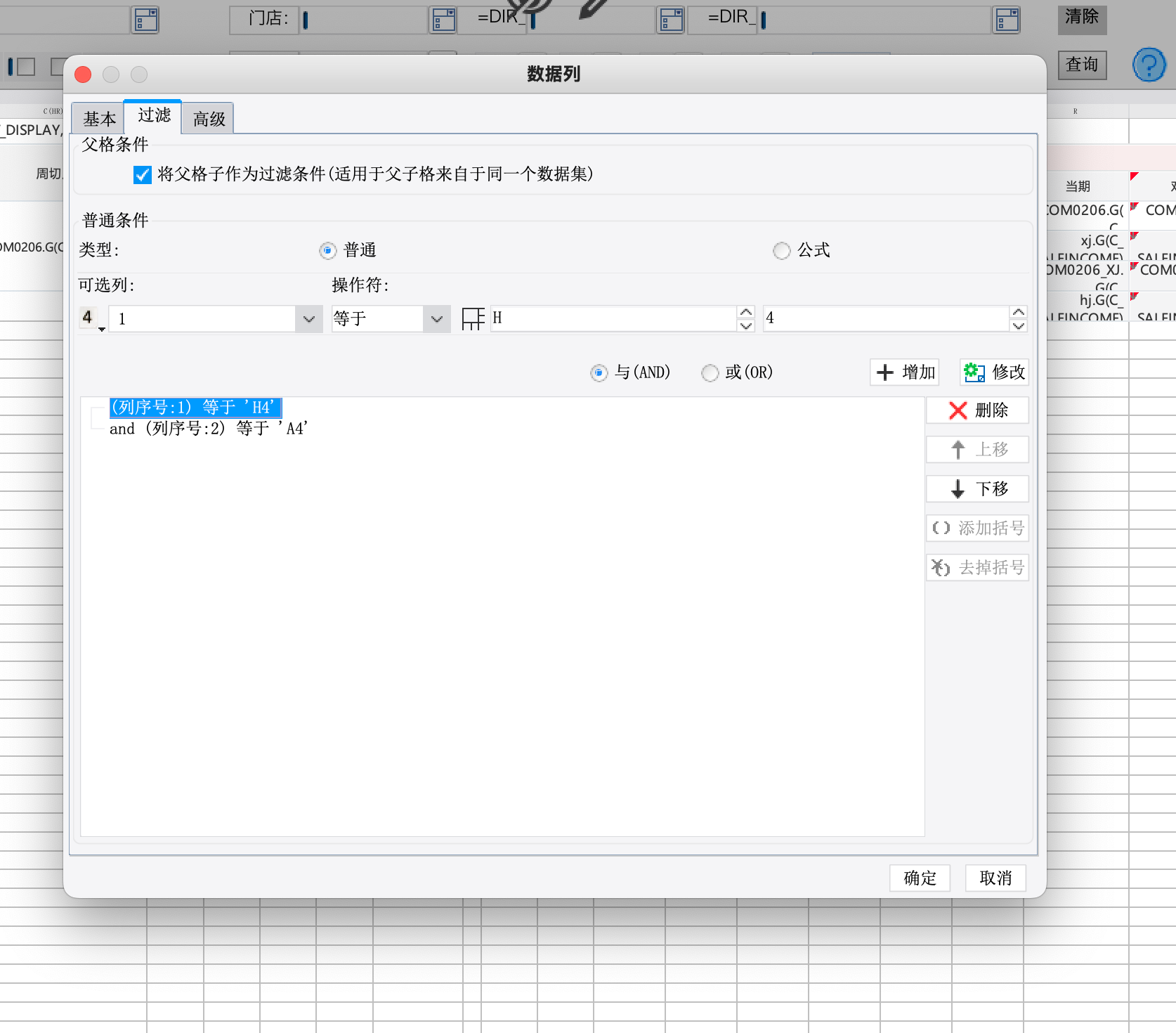Screen dimensions: 1176x1033
Task: Open the 等于 operator dropdown
Action: pos(436,319)
